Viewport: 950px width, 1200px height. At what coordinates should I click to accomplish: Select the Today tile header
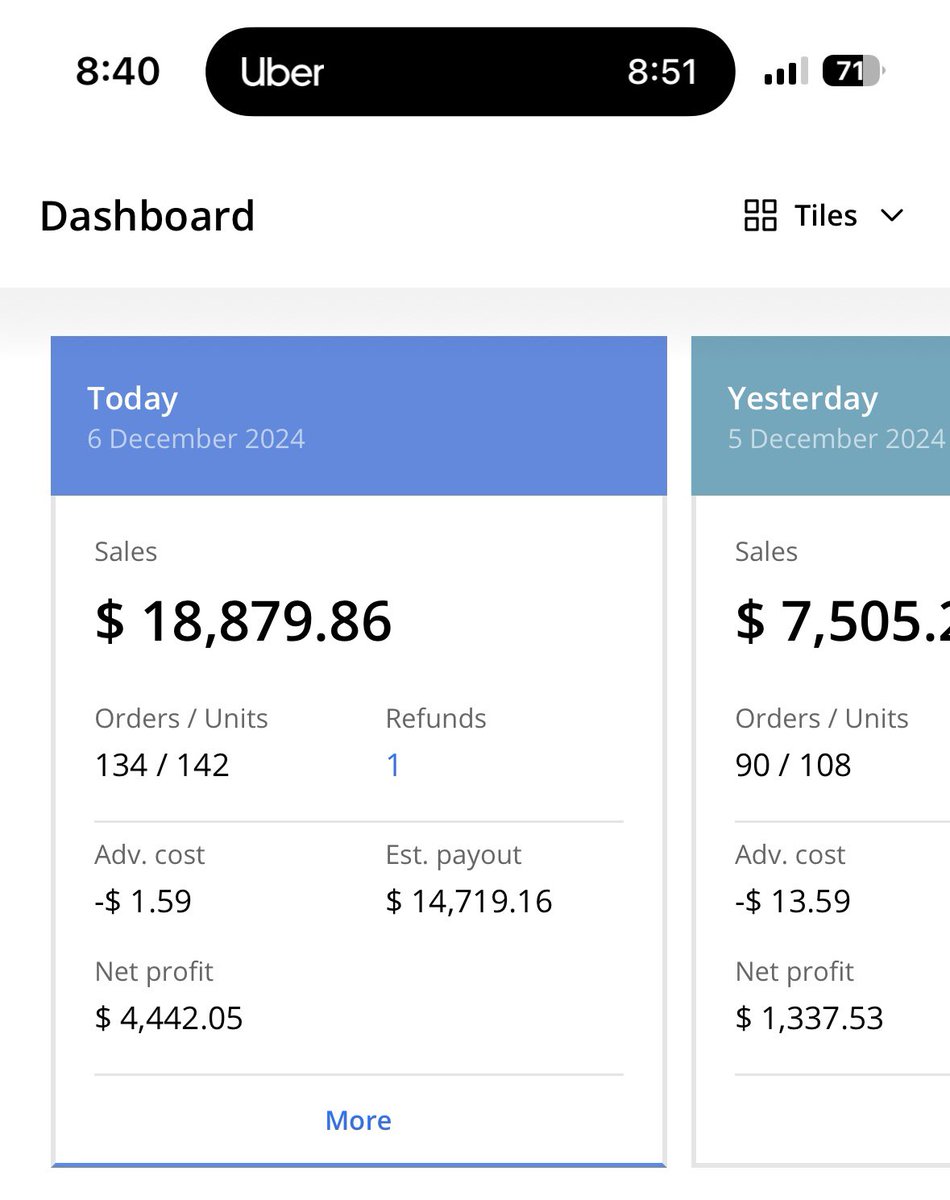pyautogui.click(x=359, y=416)
